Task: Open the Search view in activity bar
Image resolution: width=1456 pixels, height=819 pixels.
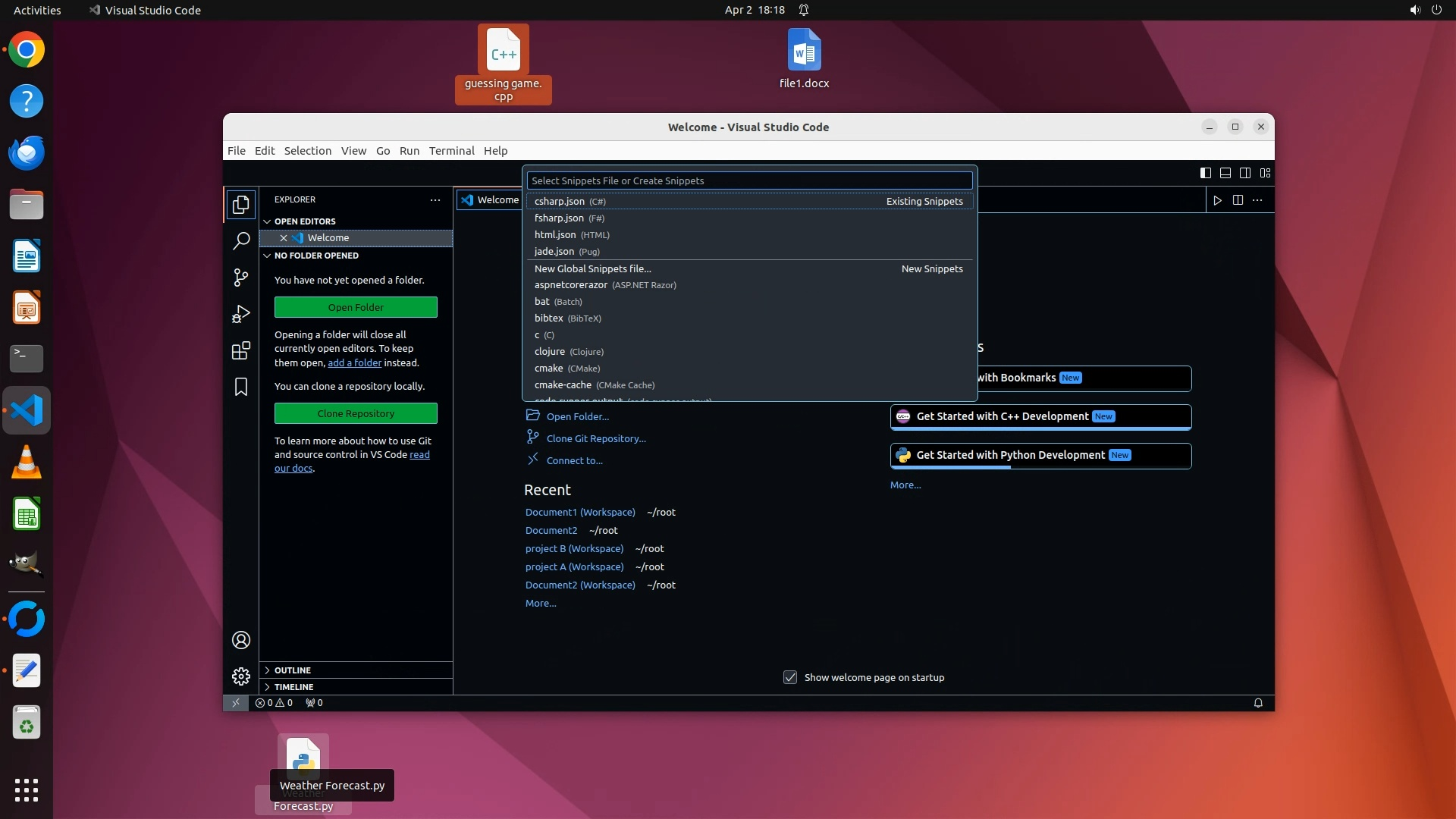Action: pyautogui.click(x=241, y=241)
